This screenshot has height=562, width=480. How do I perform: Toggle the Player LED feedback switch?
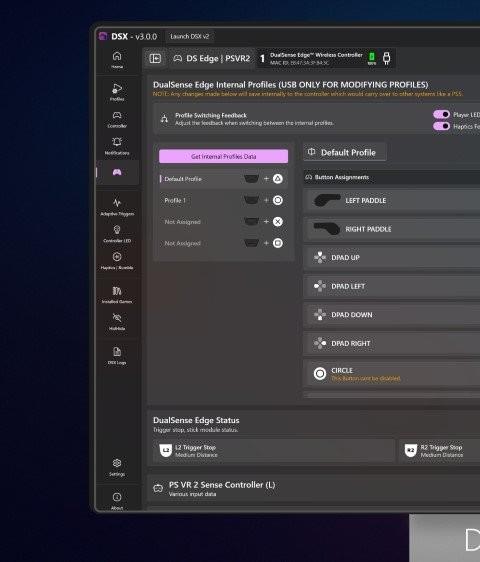click(x=441, y=114)
